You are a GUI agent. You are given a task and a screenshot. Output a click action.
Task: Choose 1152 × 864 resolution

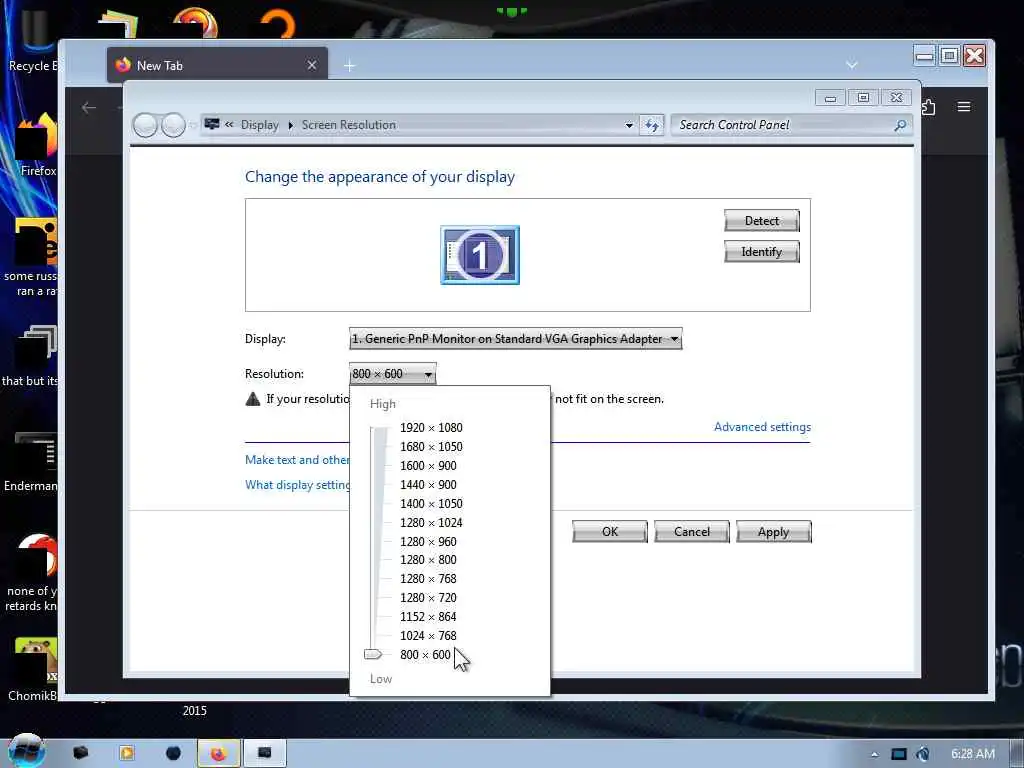pyautogui.click(x=428, y=616)
